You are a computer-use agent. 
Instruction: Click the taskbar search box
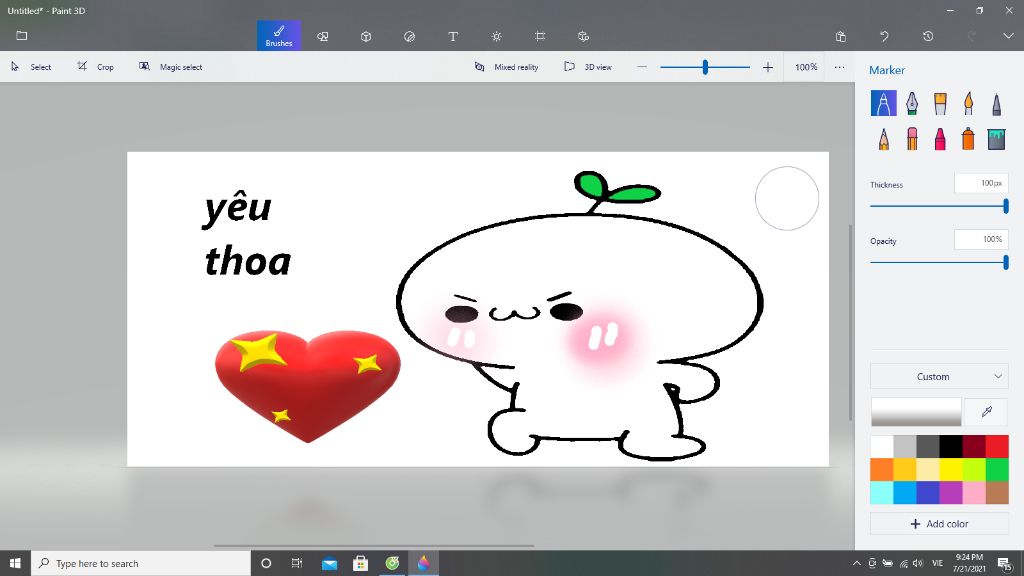(141, 563)
